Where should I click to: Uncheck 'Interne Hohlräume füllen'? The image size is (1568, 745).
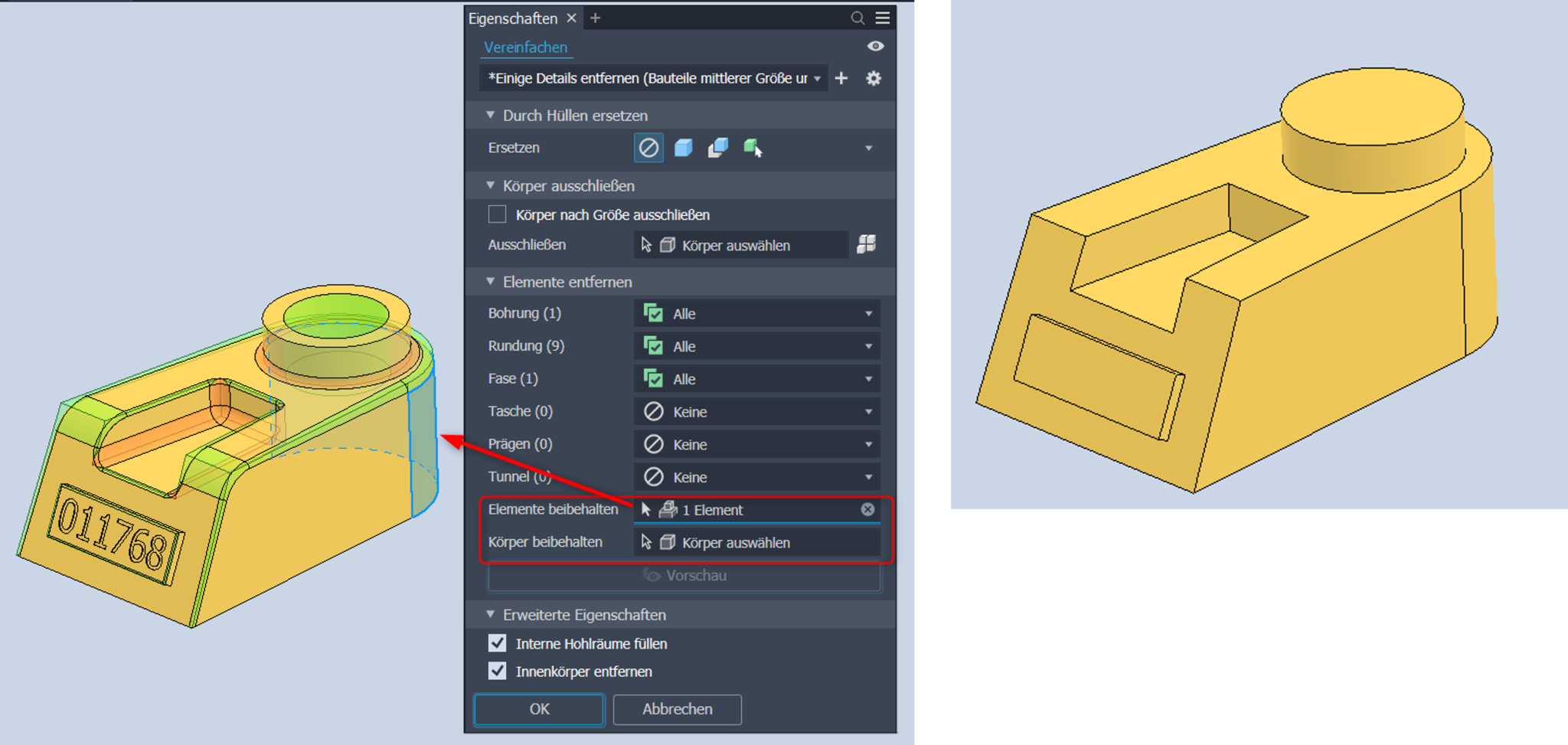pos(496,643)
